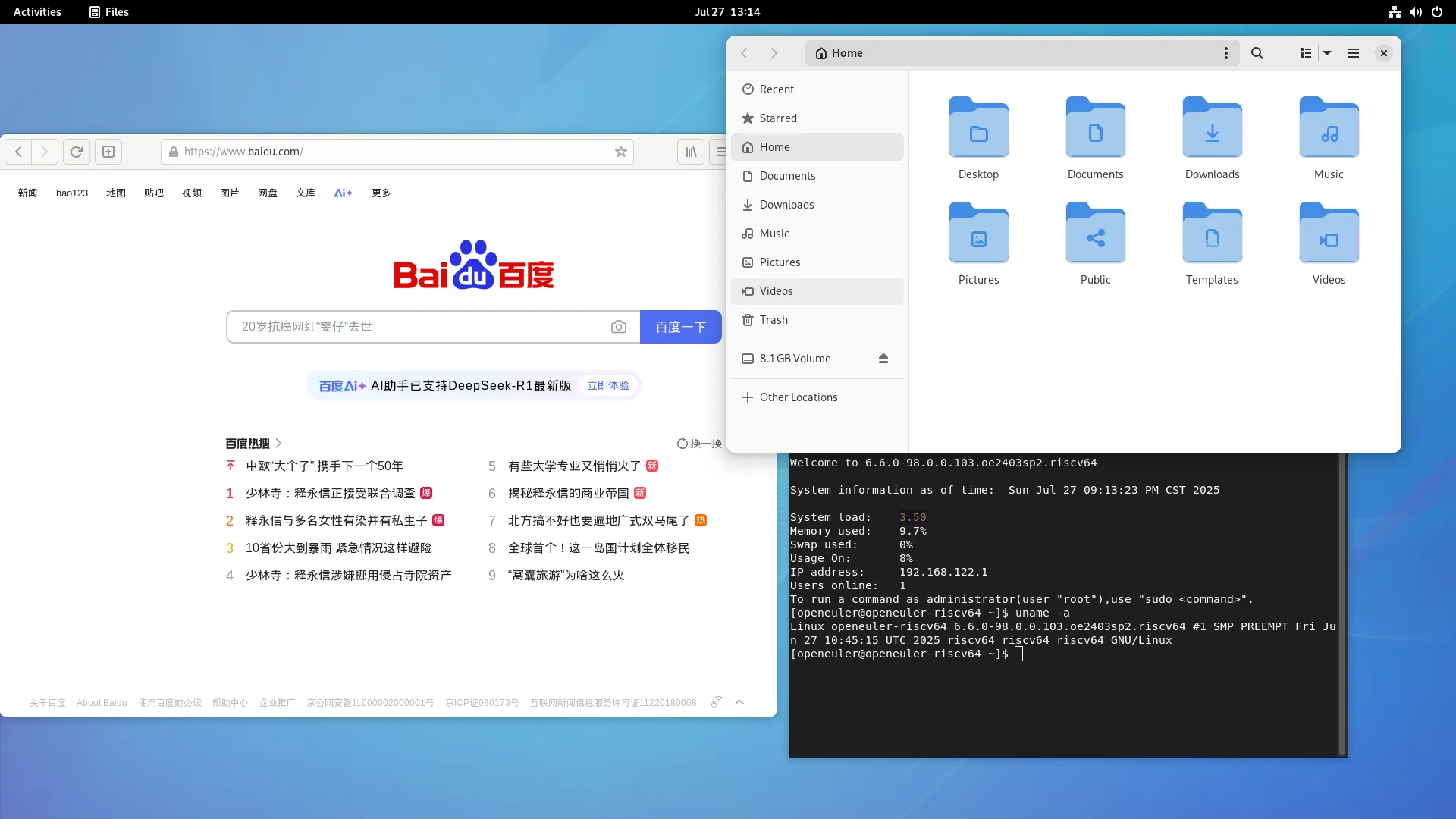The height and width of the screenshot is (819, 1456).
Task: Open a new browser tab
Action: click(108, 152)
